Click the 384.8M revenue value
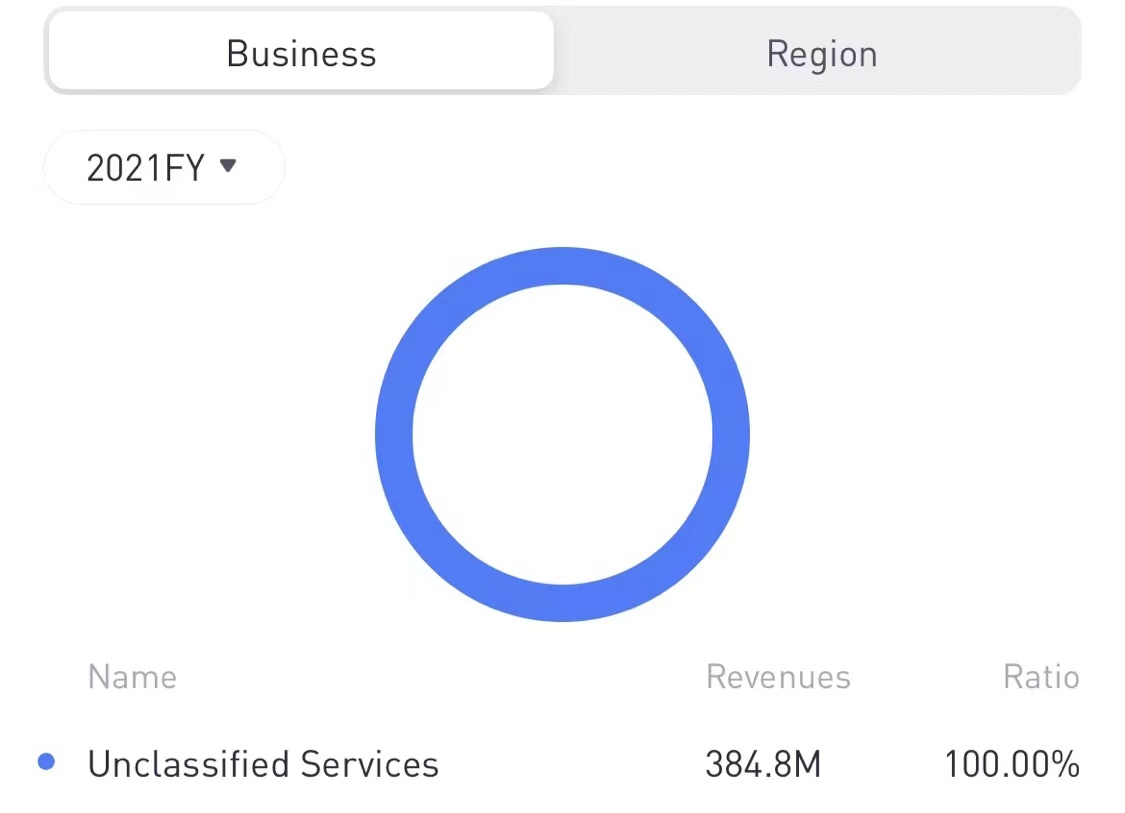The width and height of the screenshot is (1125, 813). click(763, 763)
